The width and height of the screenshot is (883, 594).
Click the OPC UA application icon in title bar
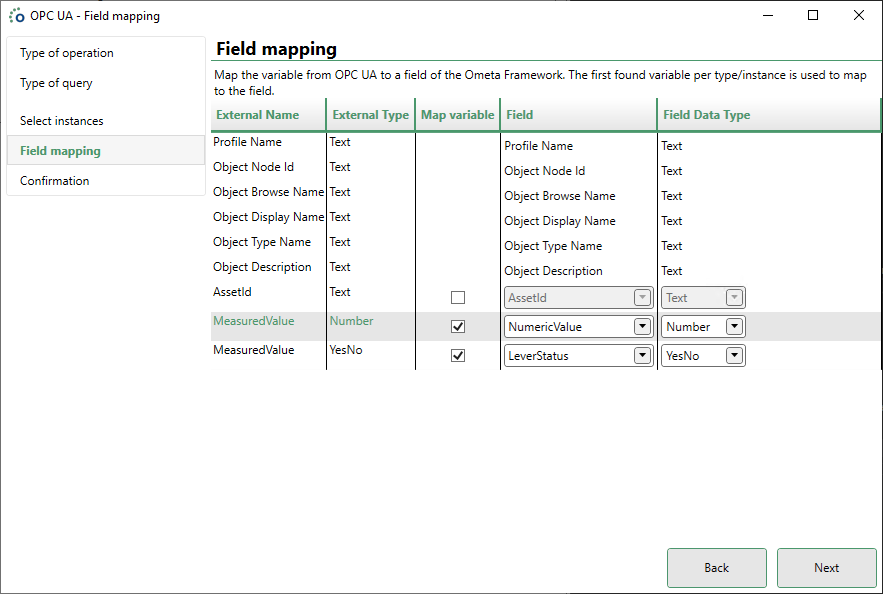pyautogui.click(x=16, y=15)
